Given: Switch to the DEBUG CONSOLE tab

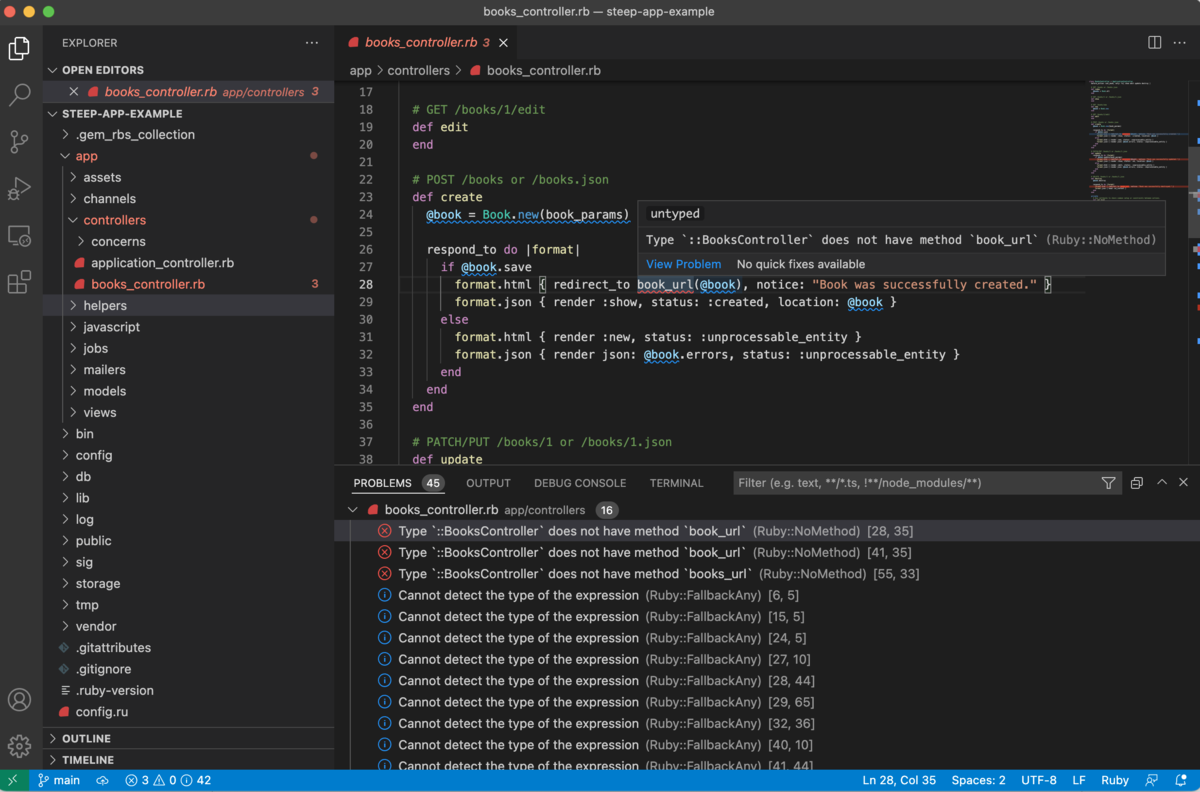Looking at the screenshot, I should tap(579, 482).
